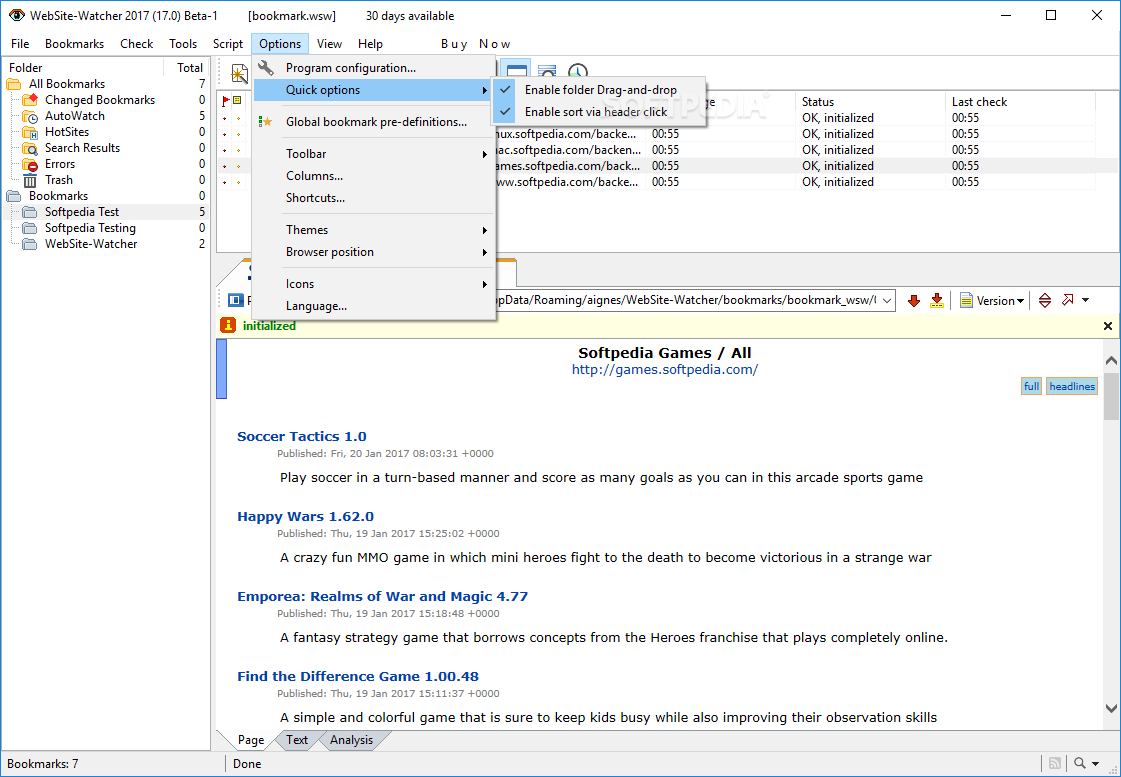The image size is (1121, 777).
Task: Click the WebSite-Watcher eye app icon in title bar
Action: coord(16,15)
